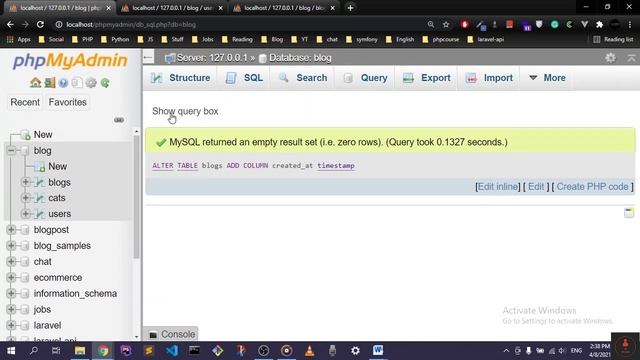The image size is (640, 360).
Task: Click the browser address bar
Action: (241, 24)
